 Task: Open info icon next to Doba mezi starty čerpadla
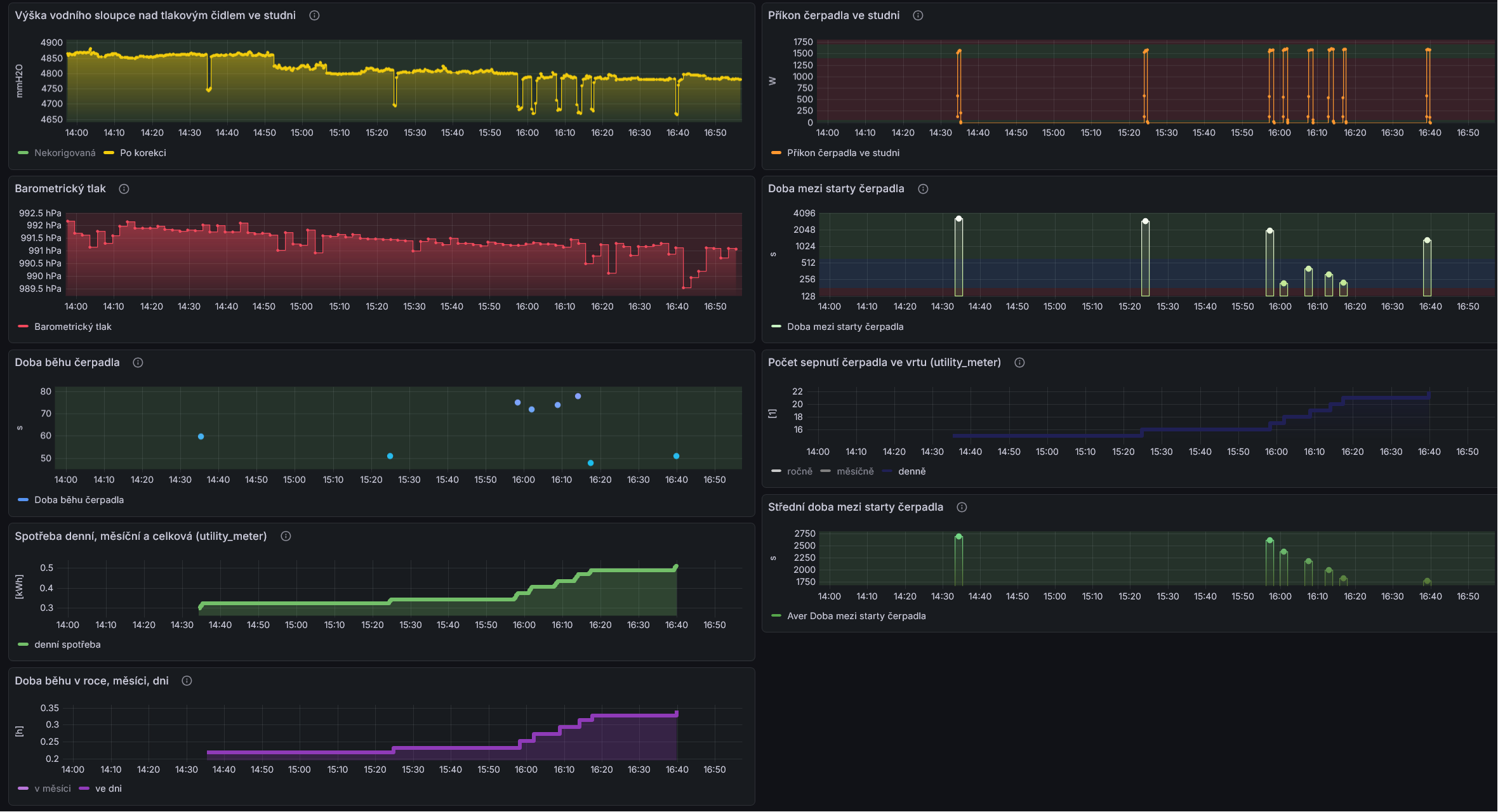tap(923, 189)
